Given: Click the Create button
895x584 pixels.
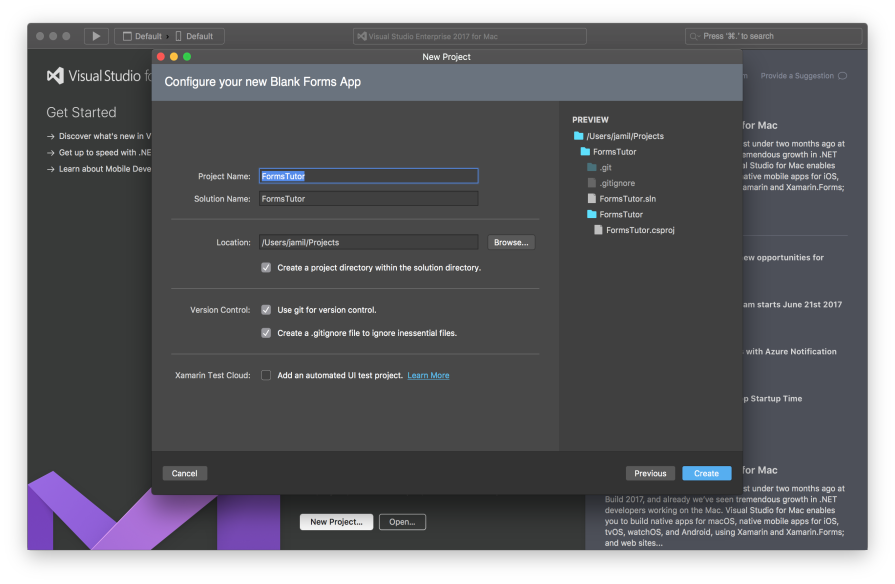Looking at the screenshot, I should point(706,472).
